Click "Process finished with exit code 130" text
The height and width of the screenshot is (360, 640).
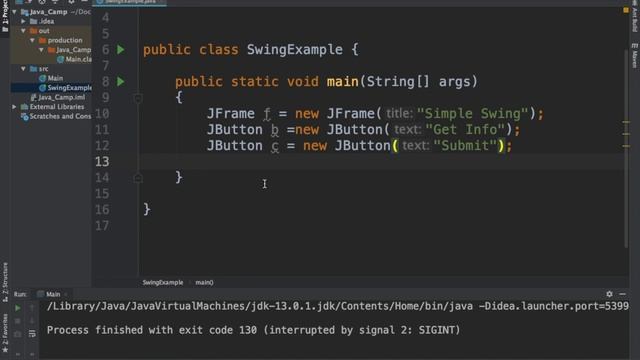[152, 330]
